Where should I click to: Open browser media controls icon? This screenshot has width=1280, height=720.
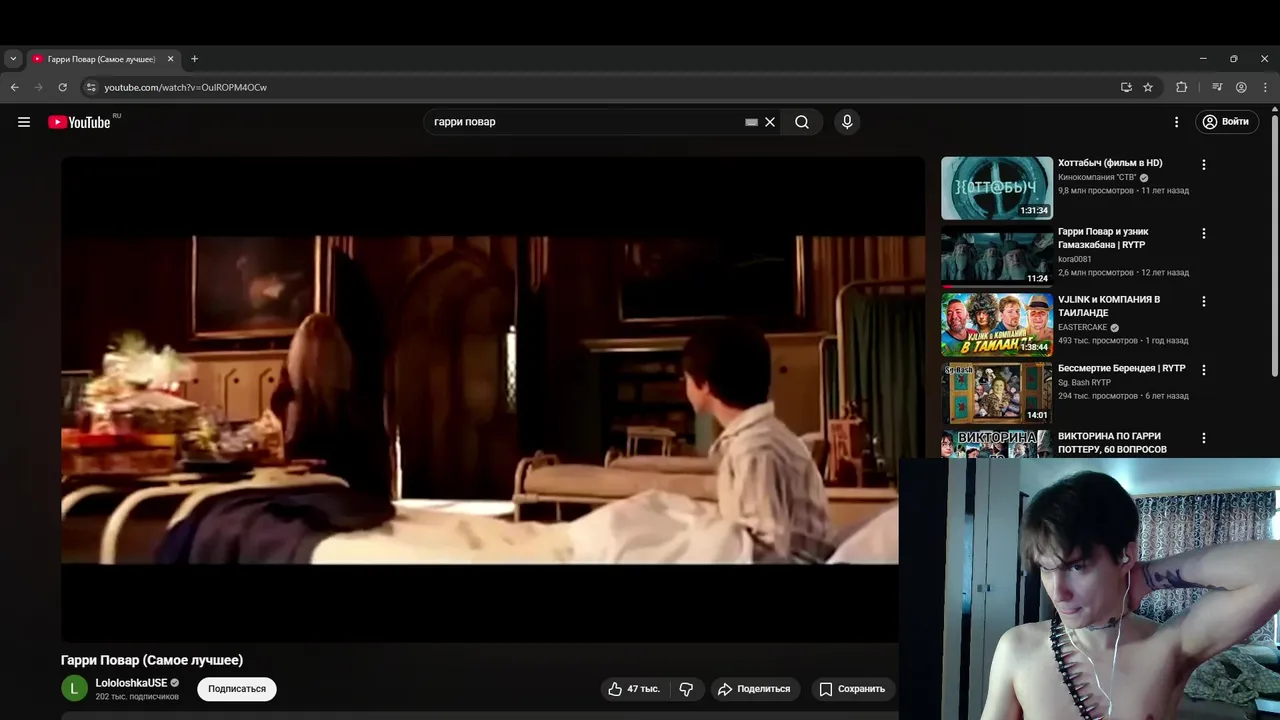pos(1217,87)
